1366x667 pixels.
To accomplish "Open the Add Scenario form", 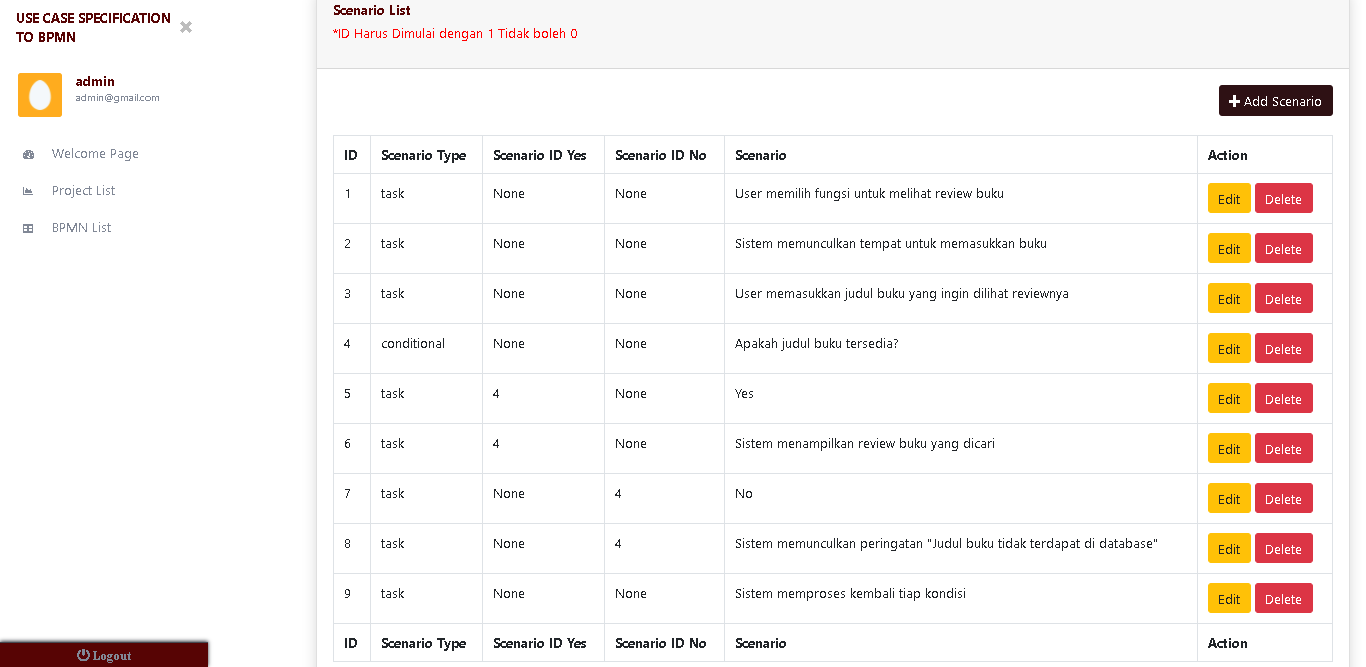I will (1276, 100).
